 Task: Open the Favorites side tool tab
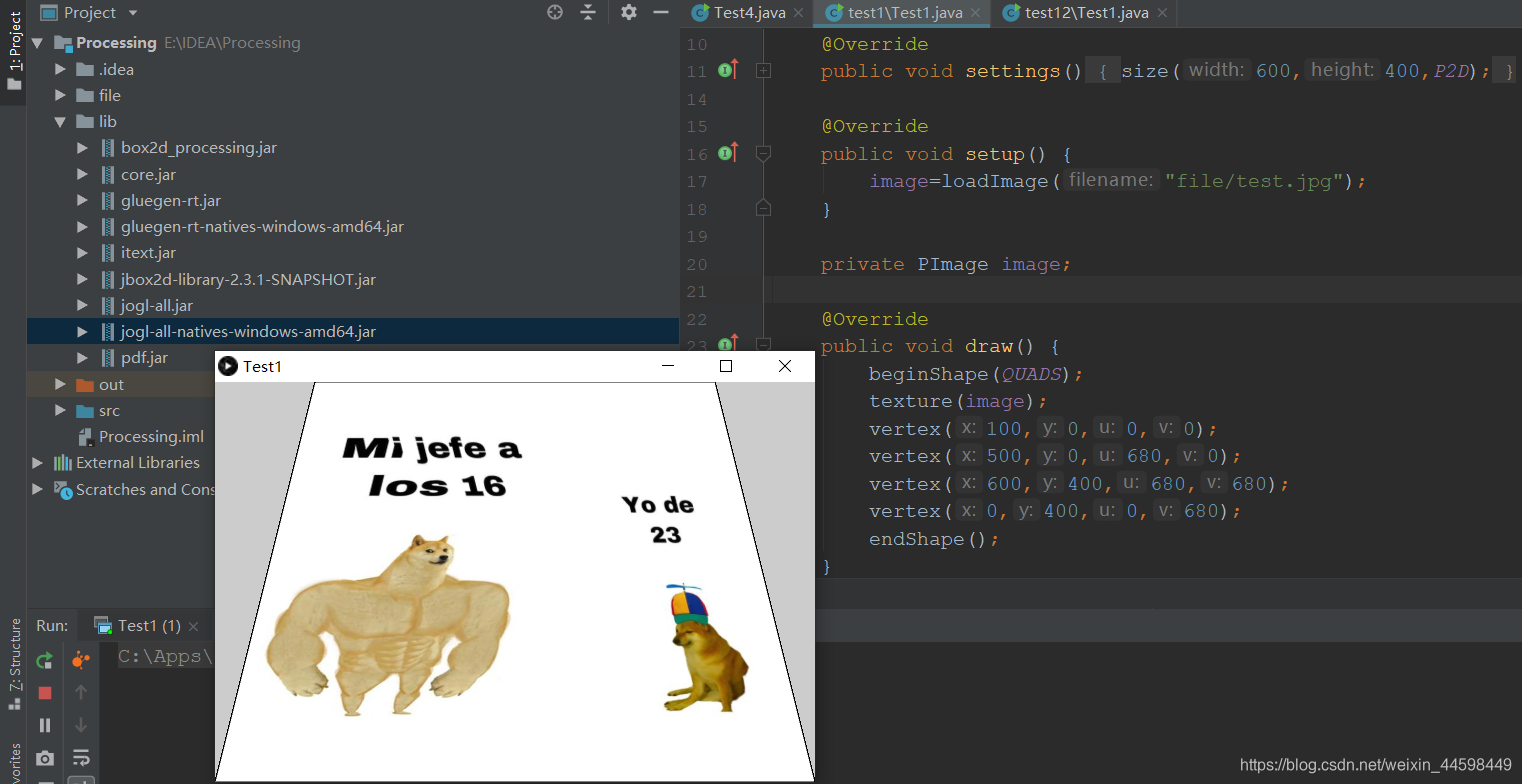pyautogui.click(x=14, y=763)
